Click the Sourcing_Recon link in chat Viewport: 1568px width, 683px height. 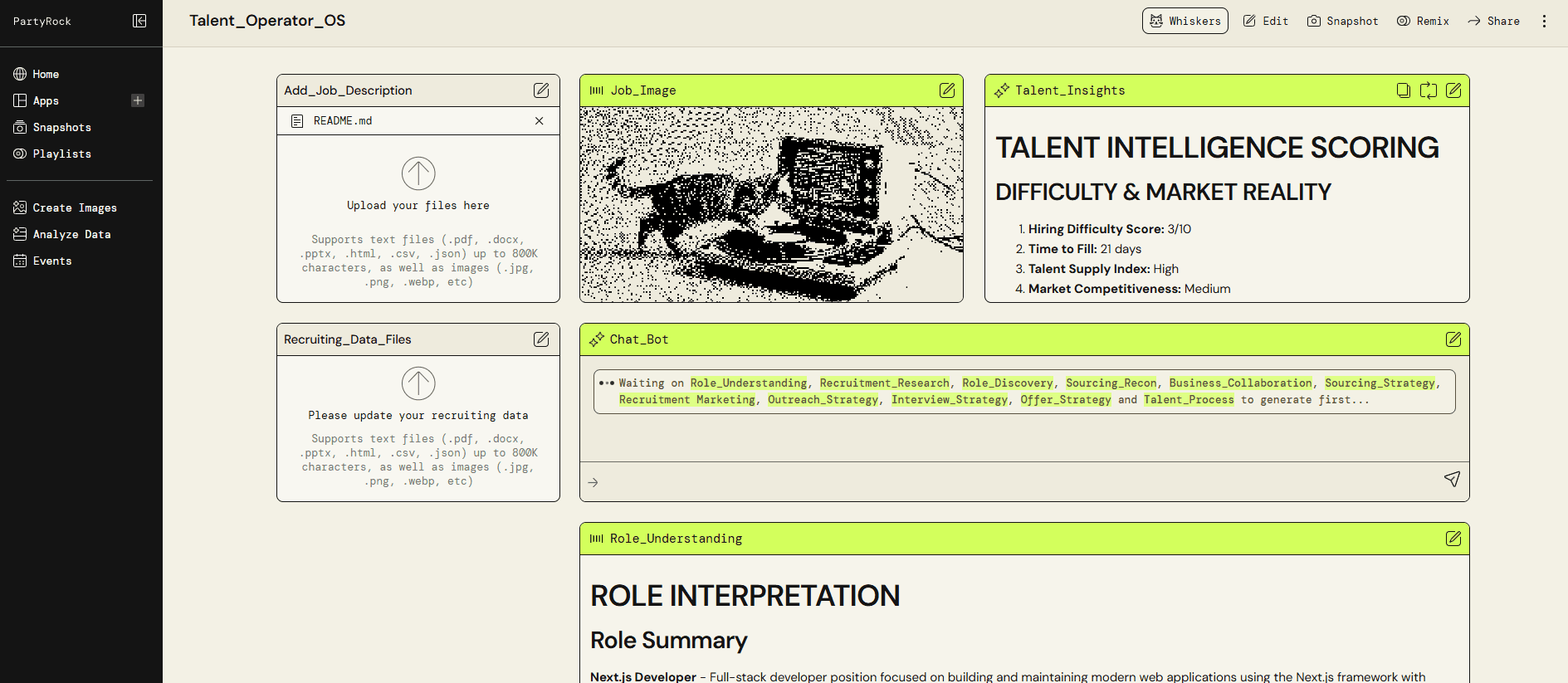(x=1111, y=383)
